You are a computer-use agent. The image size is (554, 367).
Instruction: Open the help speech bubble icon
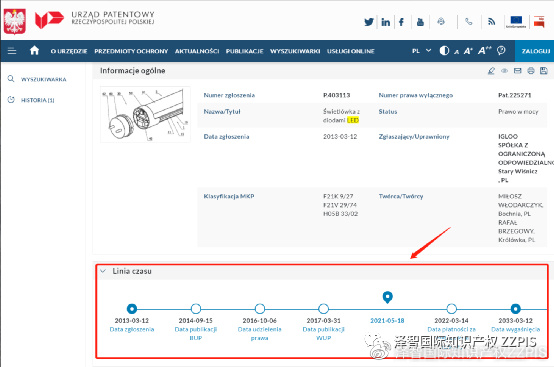click(501, 51)
